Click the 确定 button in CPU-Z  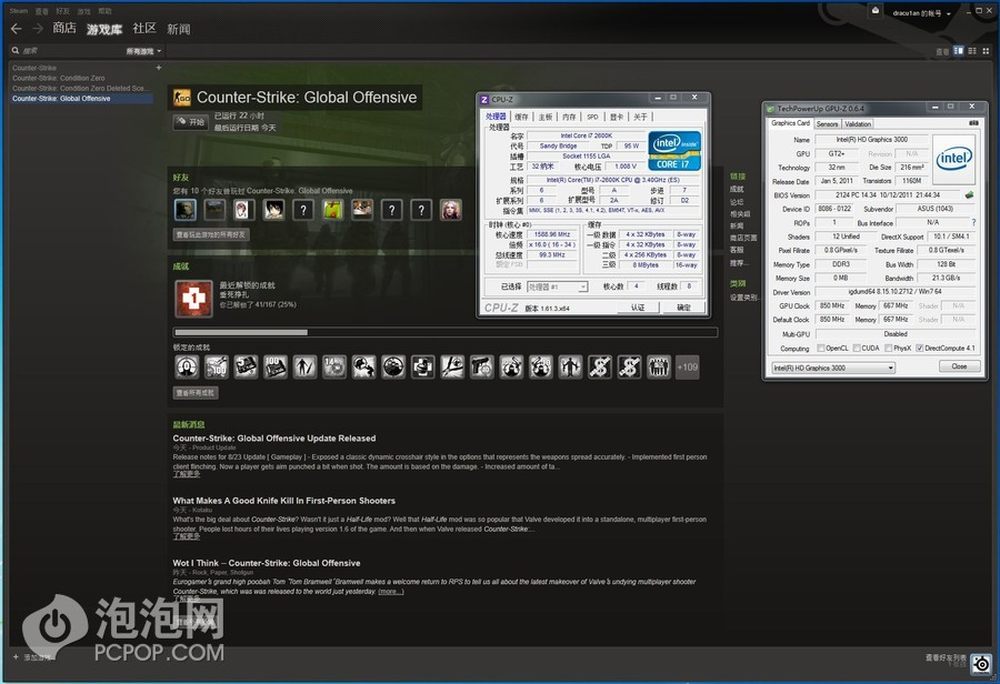pos(684,307)
